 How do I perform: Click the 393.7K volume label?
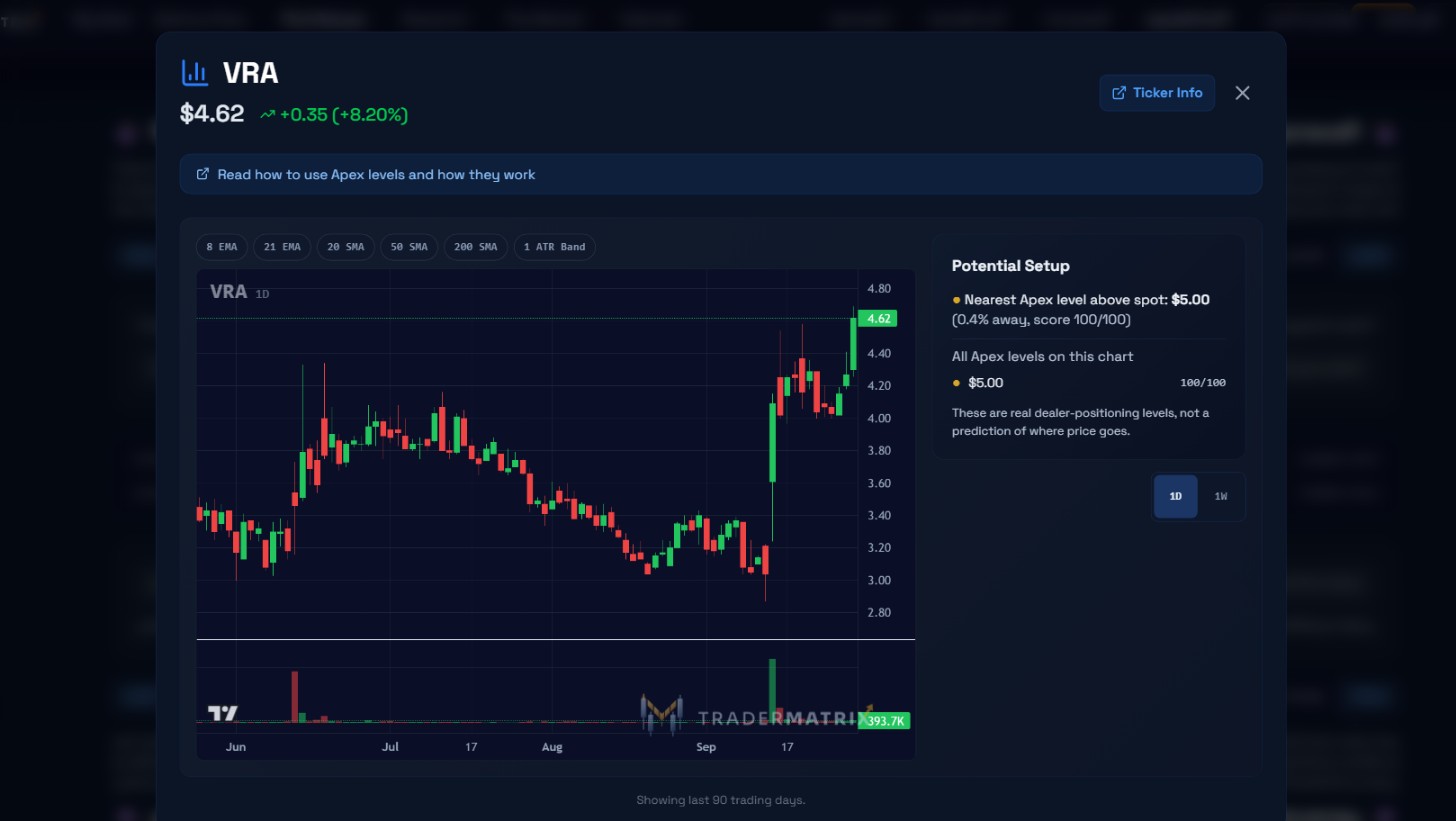click(x=886, y=721)
